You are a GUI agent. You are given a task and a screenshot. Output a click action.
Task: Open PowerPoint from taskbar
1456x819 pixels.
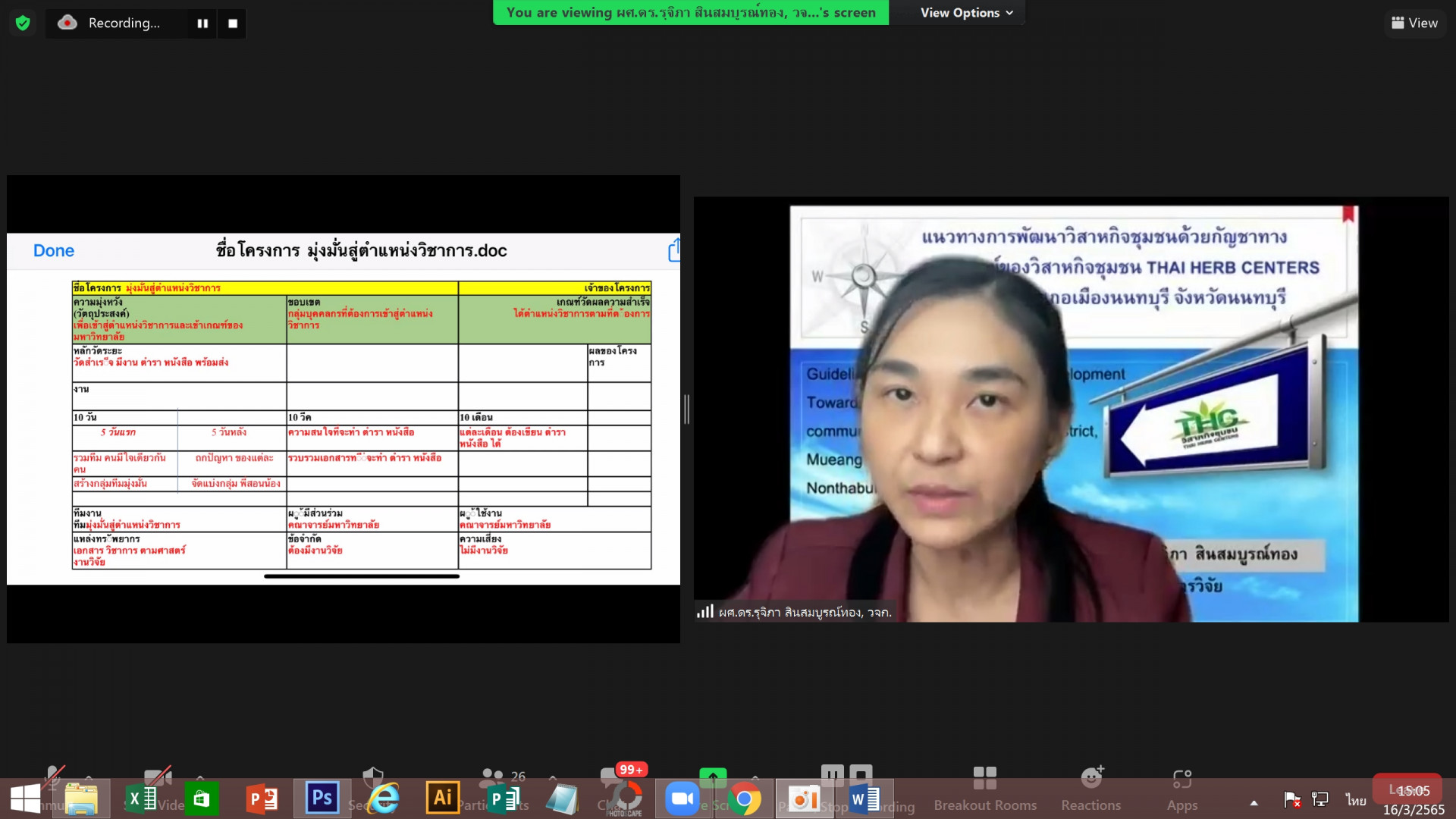(262, 799)
